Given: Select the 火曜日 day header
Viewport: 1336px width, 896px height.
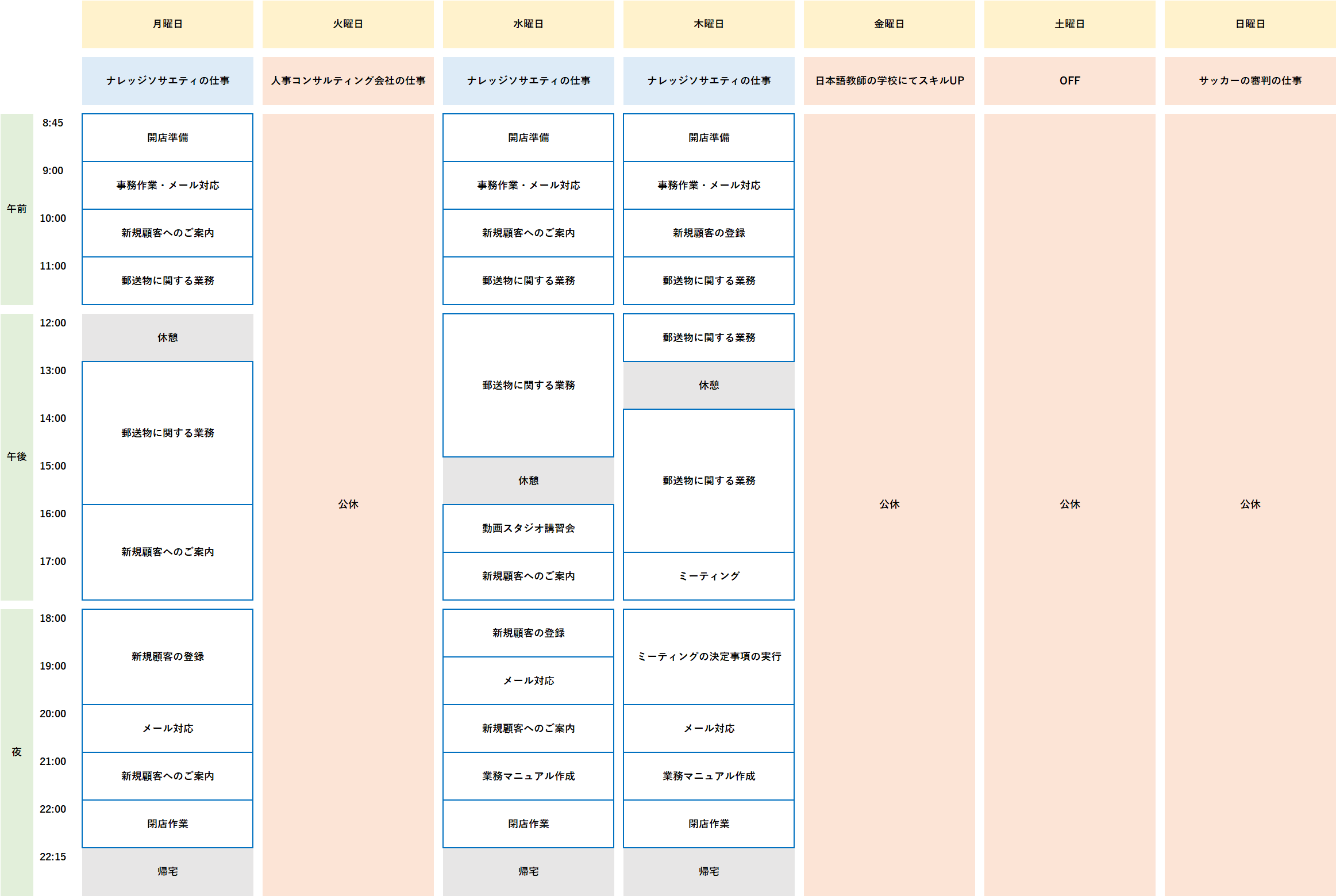Looking at the screenshot, I should pos(348,24).
